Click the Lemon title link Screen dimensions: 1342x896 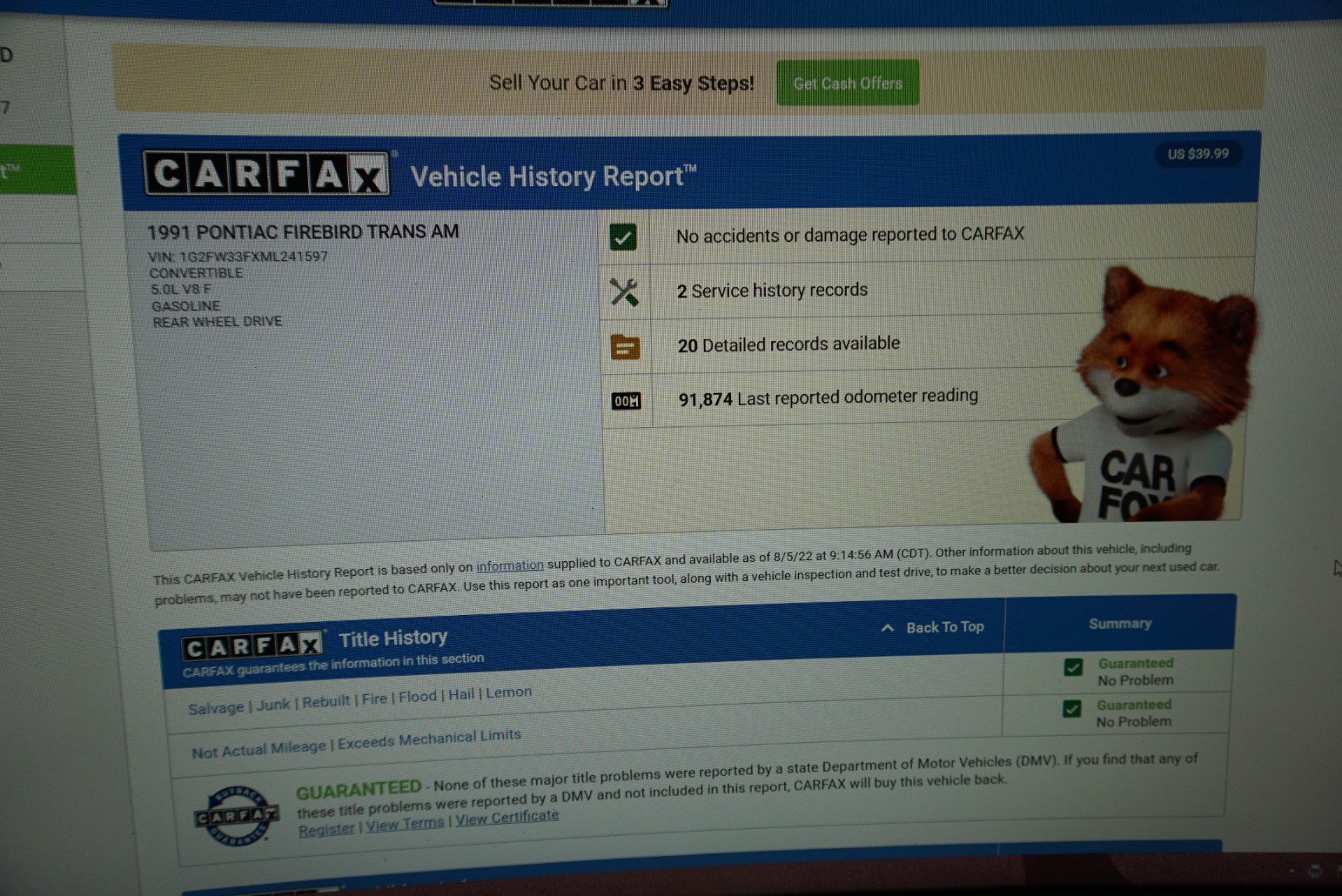[509, 692]
